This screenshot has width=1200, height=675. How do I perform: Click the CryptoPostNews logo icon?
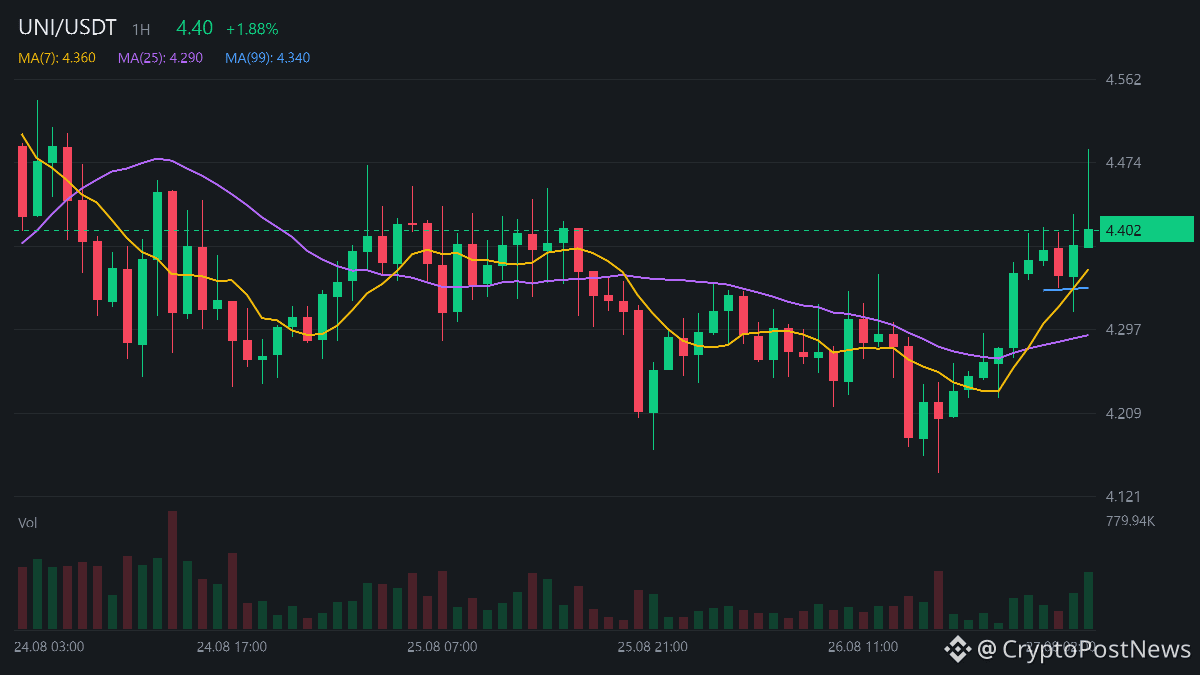click(x=958, y=649)
